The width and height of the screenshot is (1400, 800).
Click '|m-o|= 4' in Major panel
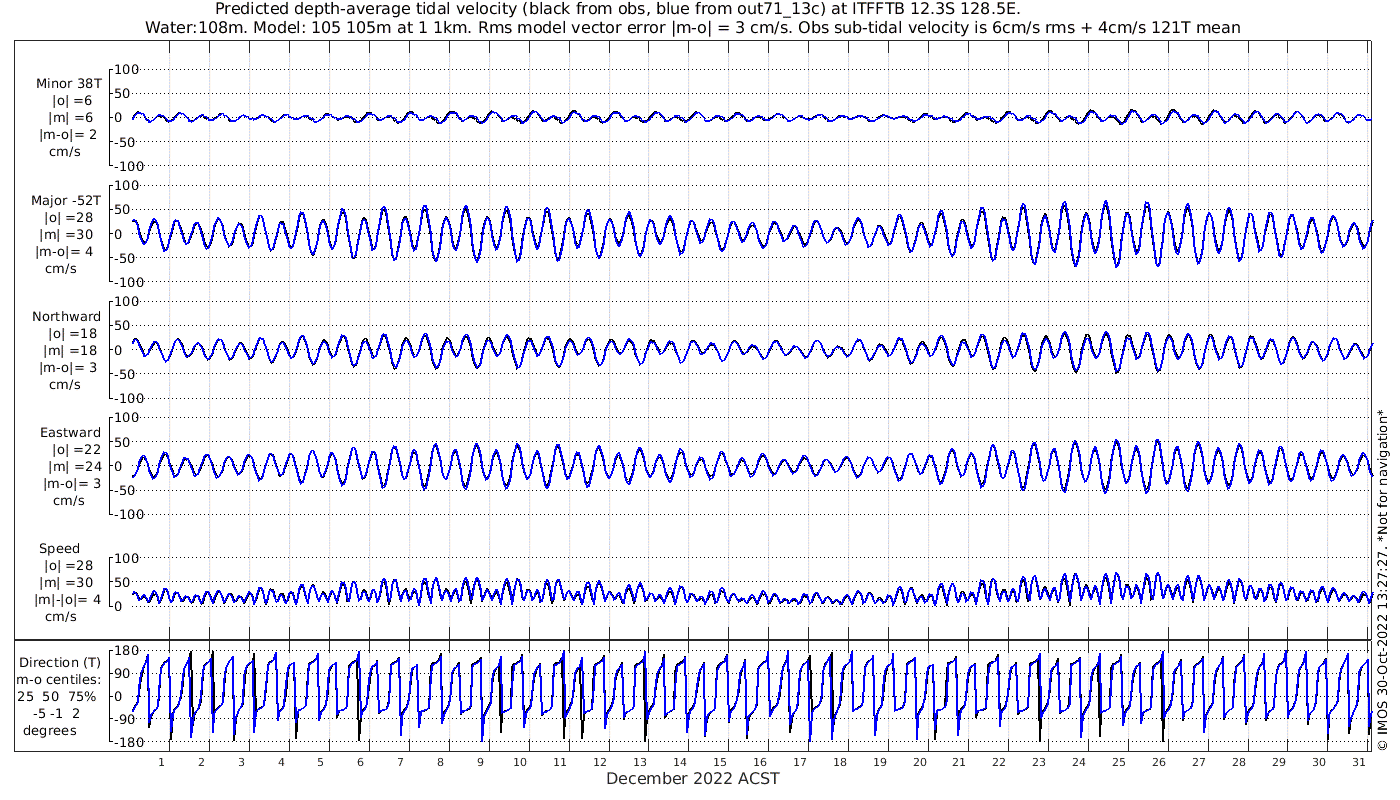[x=66, y=252]
